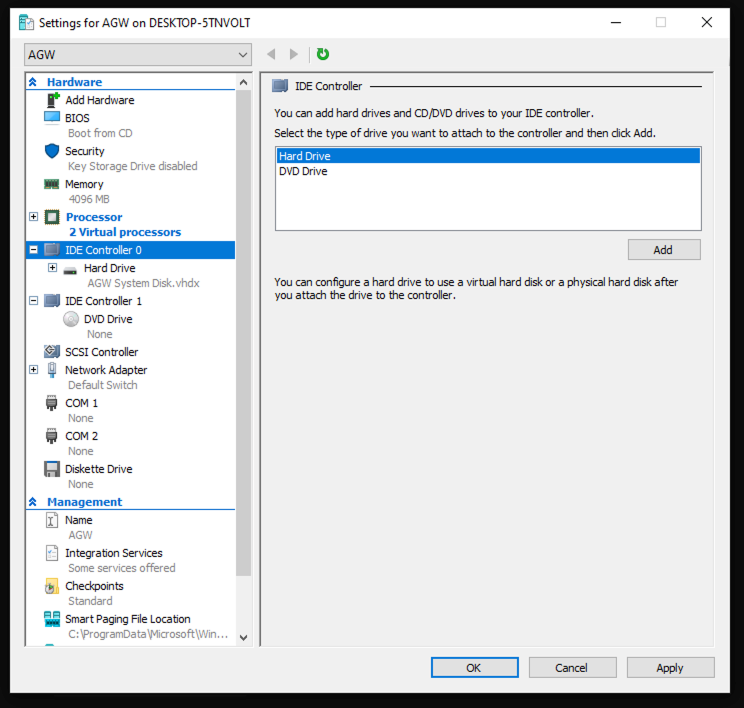Click Cancel to discard changes

click(572, 667)
